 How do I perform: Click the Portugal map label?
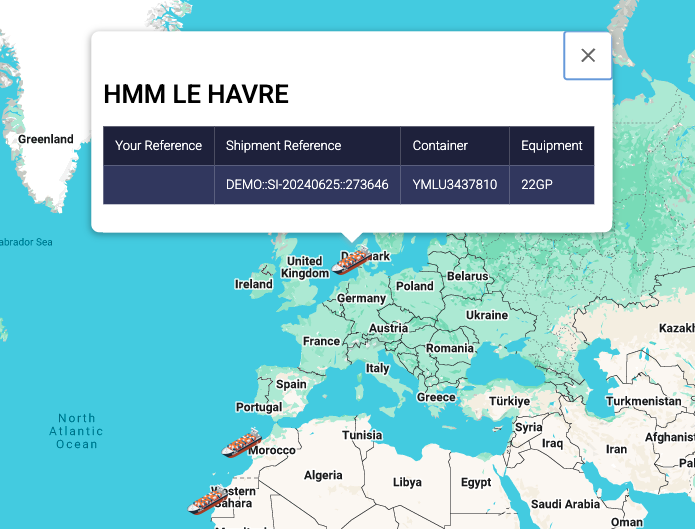pyautogui.click(x=259, y=408)
